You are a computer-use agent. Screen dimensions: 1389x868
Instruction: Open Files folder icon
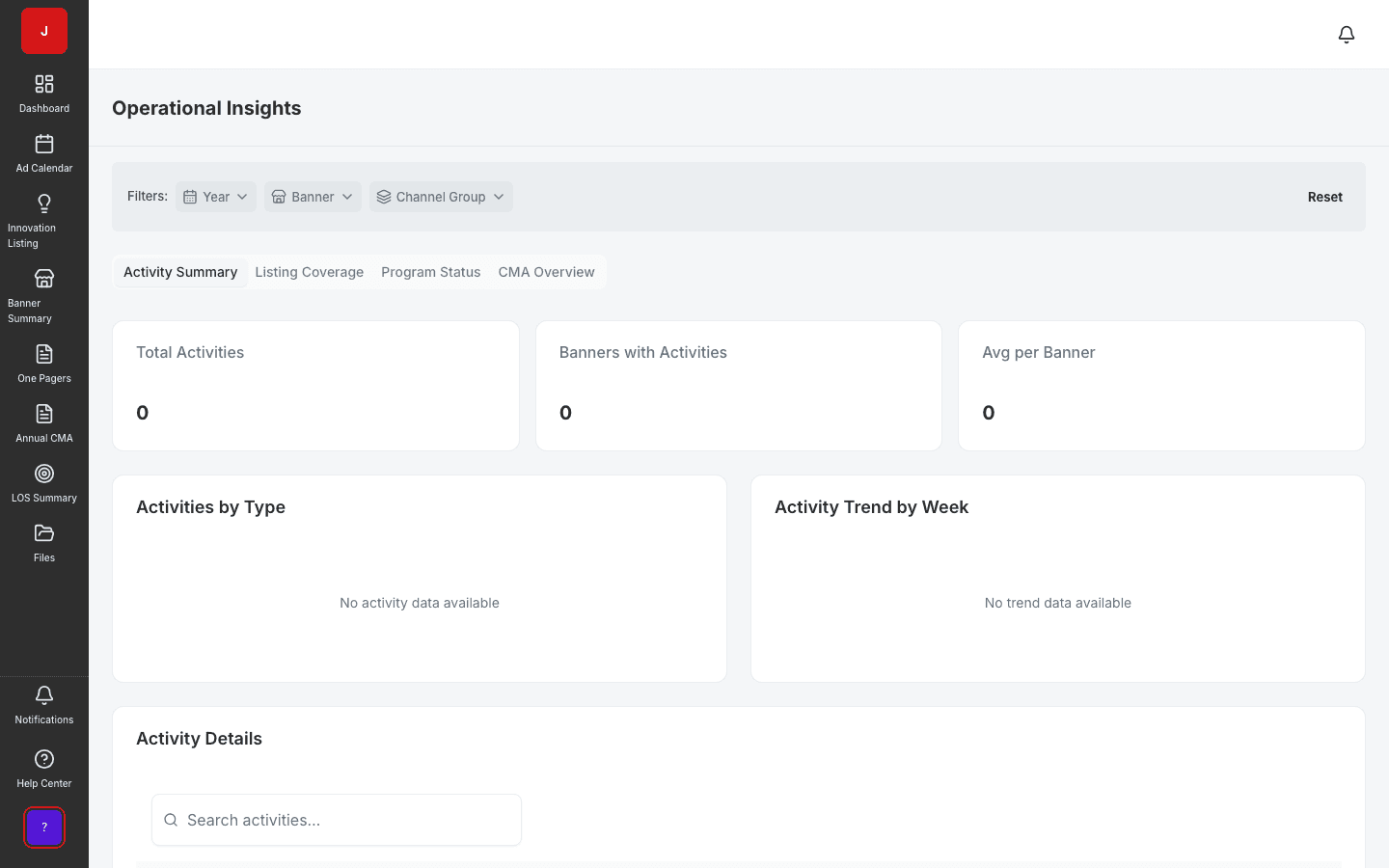pos(44,533)
